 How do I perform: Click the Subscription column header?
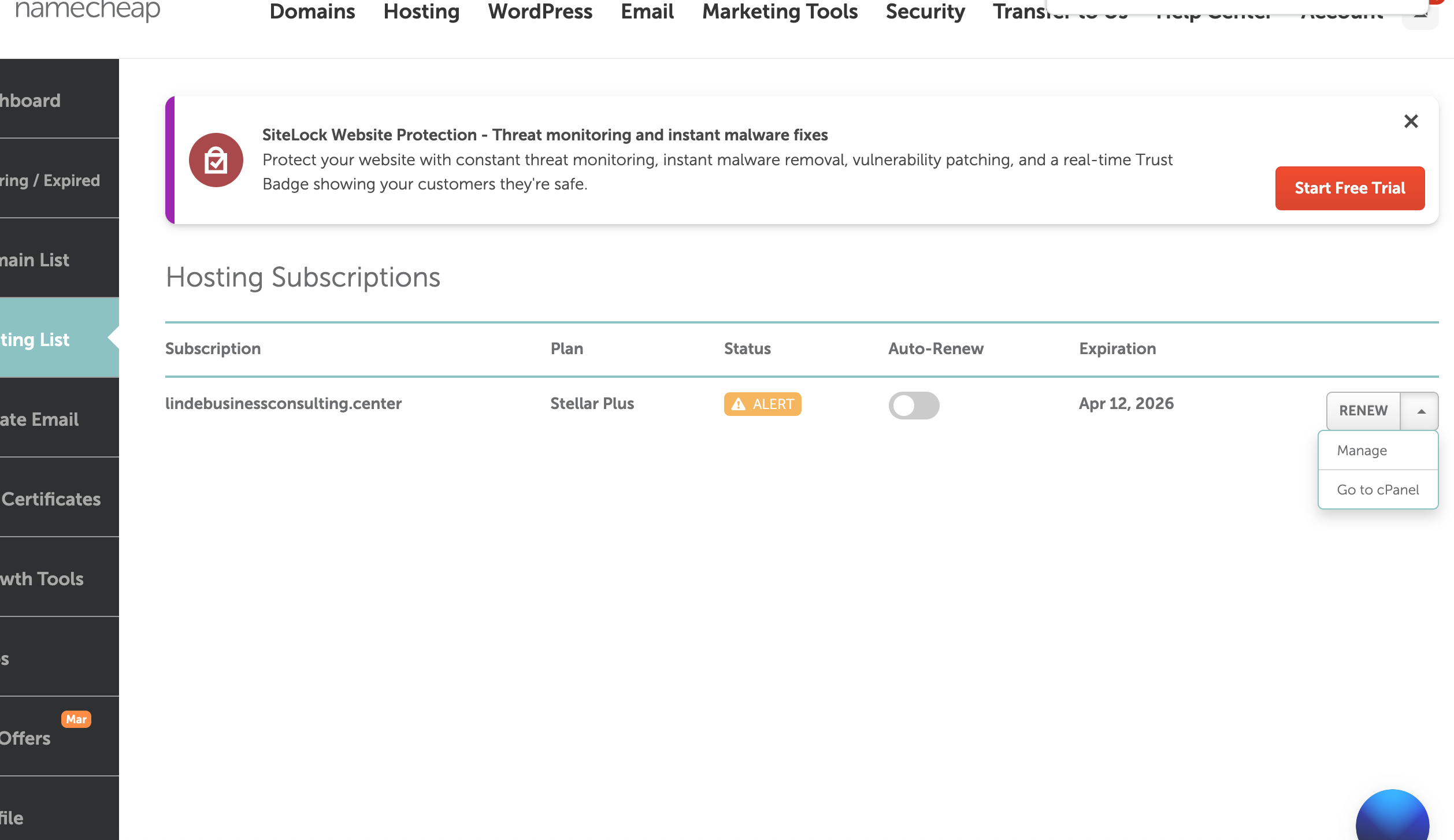[213, 349]
